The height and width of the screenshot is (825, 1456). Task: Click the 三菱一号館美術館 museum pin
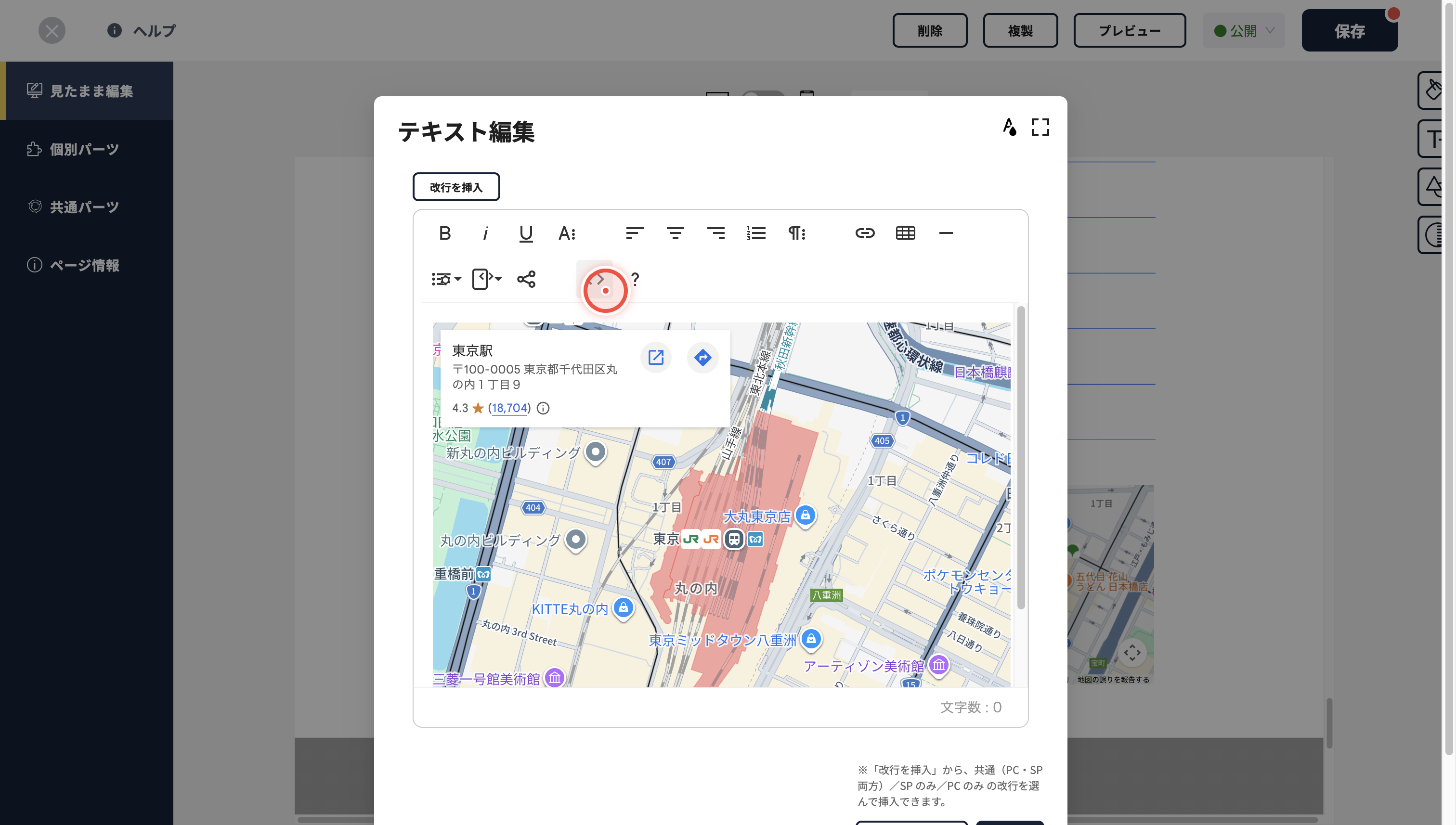click(x=555, y=677)
